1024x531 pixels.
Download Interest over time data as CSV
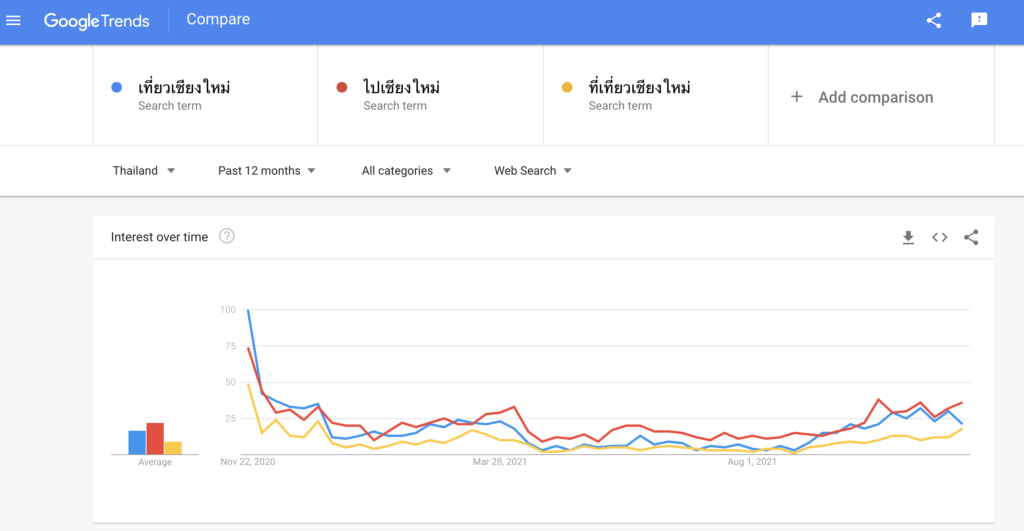[x=908, y=238]
